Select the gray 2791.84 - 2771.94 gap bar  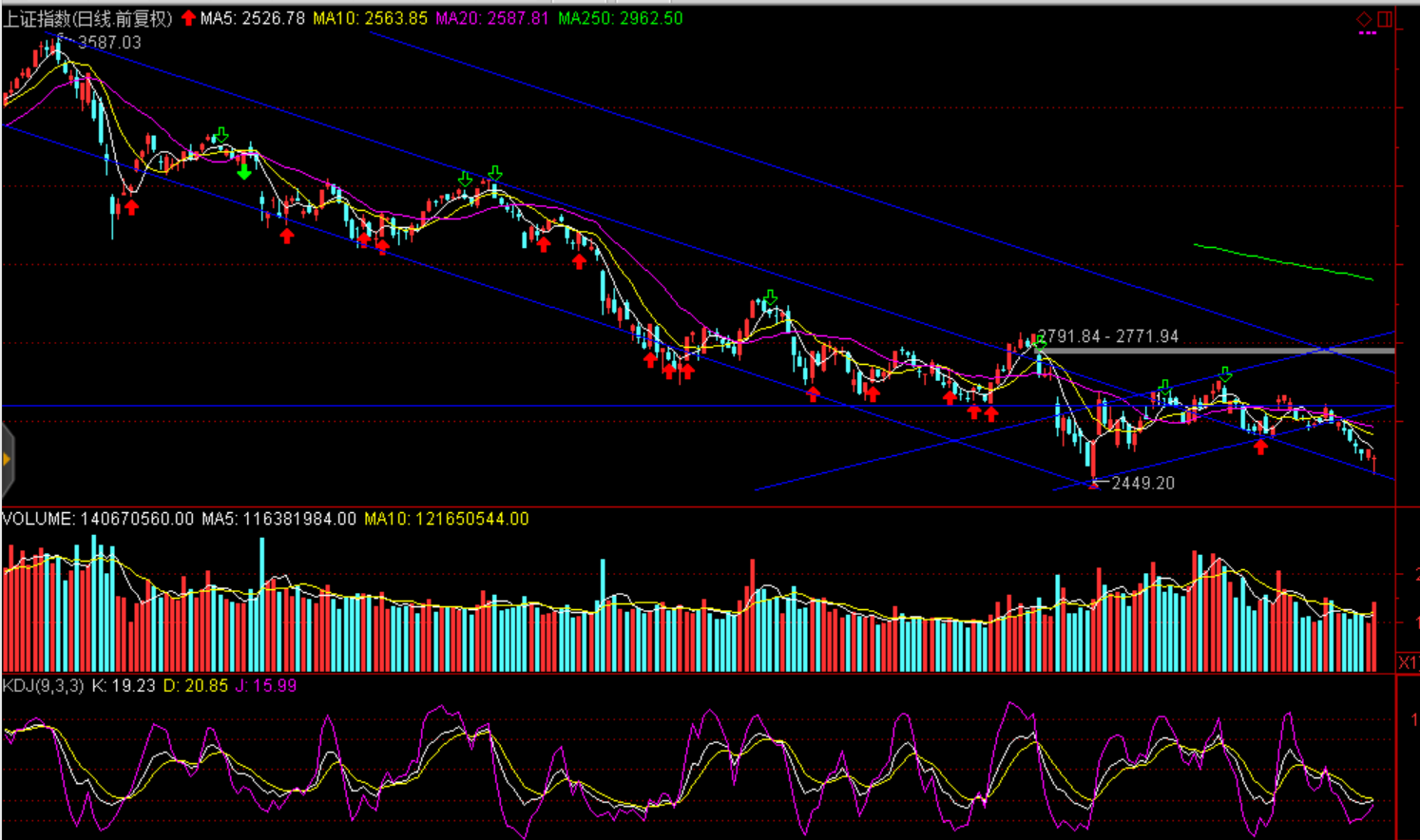coord(1217,351)
